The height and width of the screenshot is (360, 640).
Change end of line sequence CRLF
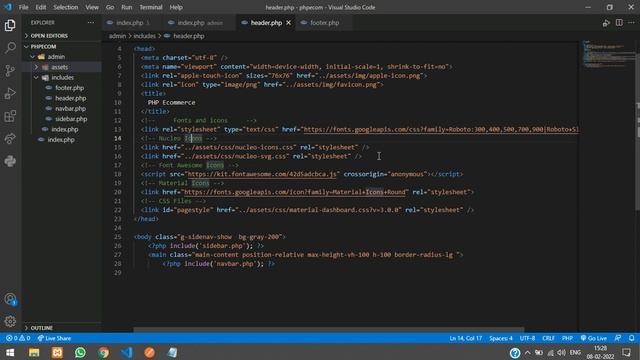point(548,338)
